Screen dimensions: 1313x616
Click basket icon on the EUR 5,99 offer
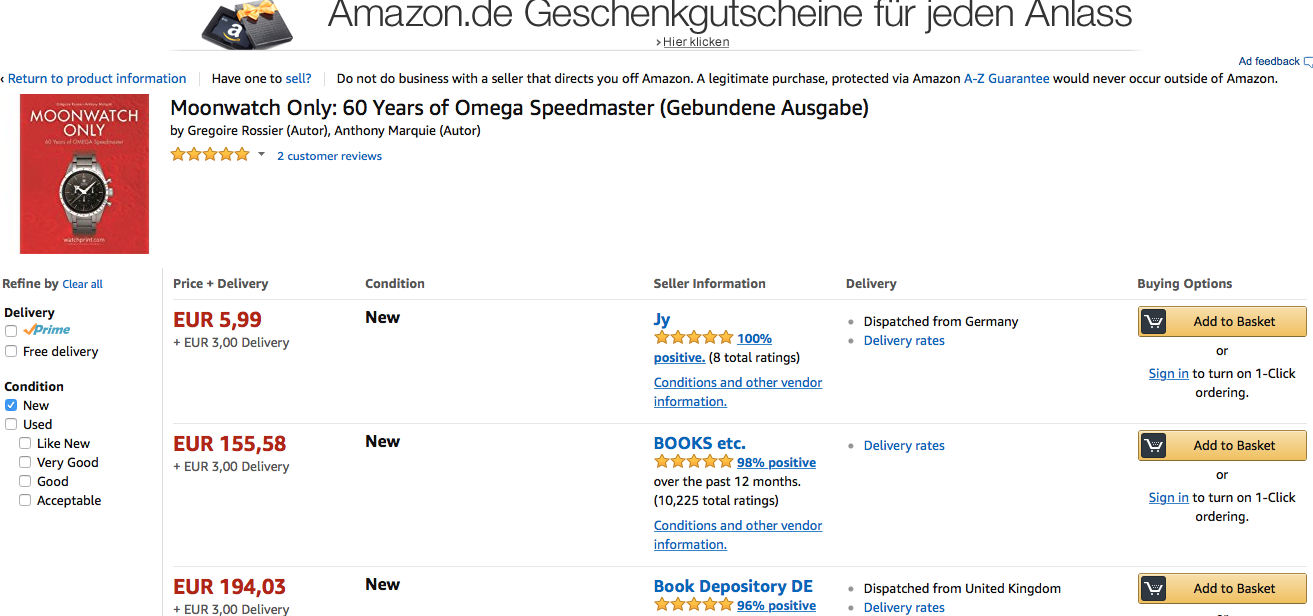pos(1154,322)
